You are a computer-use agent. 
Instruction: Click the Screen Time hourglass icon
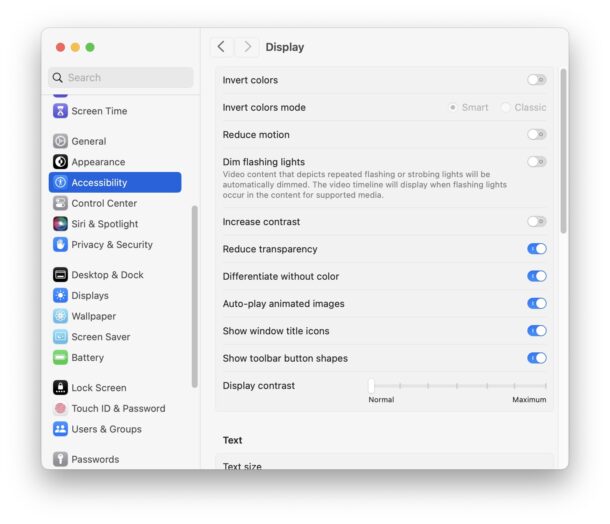pyautogui.click(x=60, y=111)
